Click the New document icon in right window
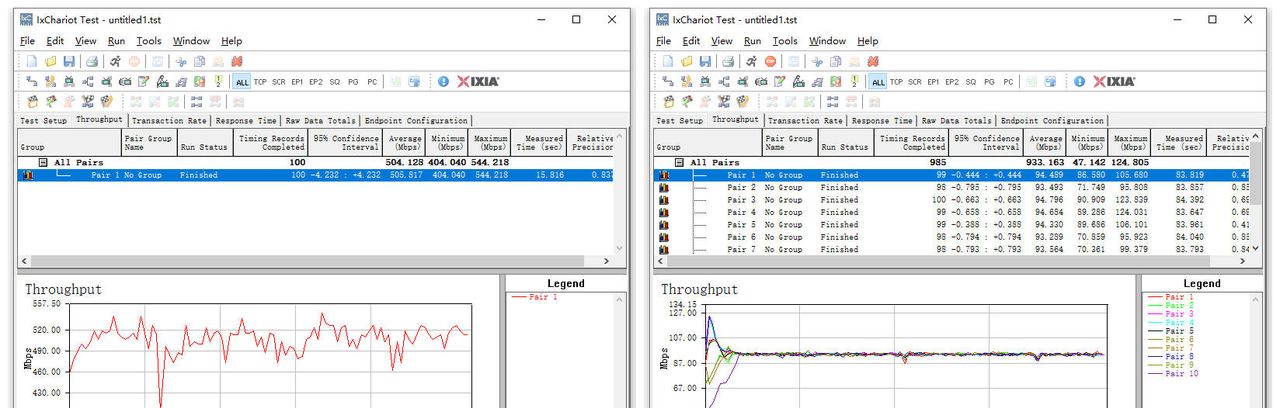Image resolution: width=1280 pixels, height=408 pixels. click(669, 61)
